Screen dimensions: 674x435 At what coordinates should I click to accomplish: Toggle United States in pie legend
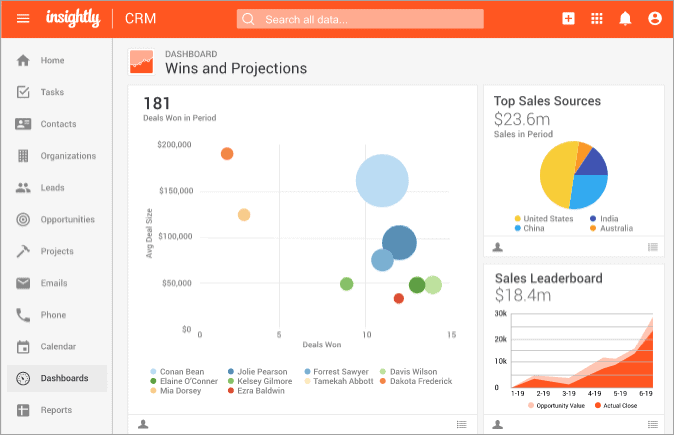547,218
